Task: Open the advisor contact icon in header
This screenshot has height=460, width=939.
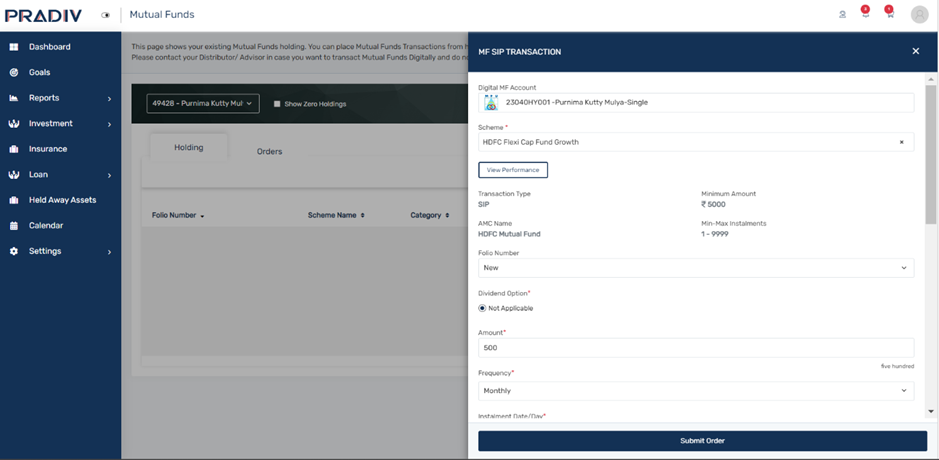Action: [843, 15]
